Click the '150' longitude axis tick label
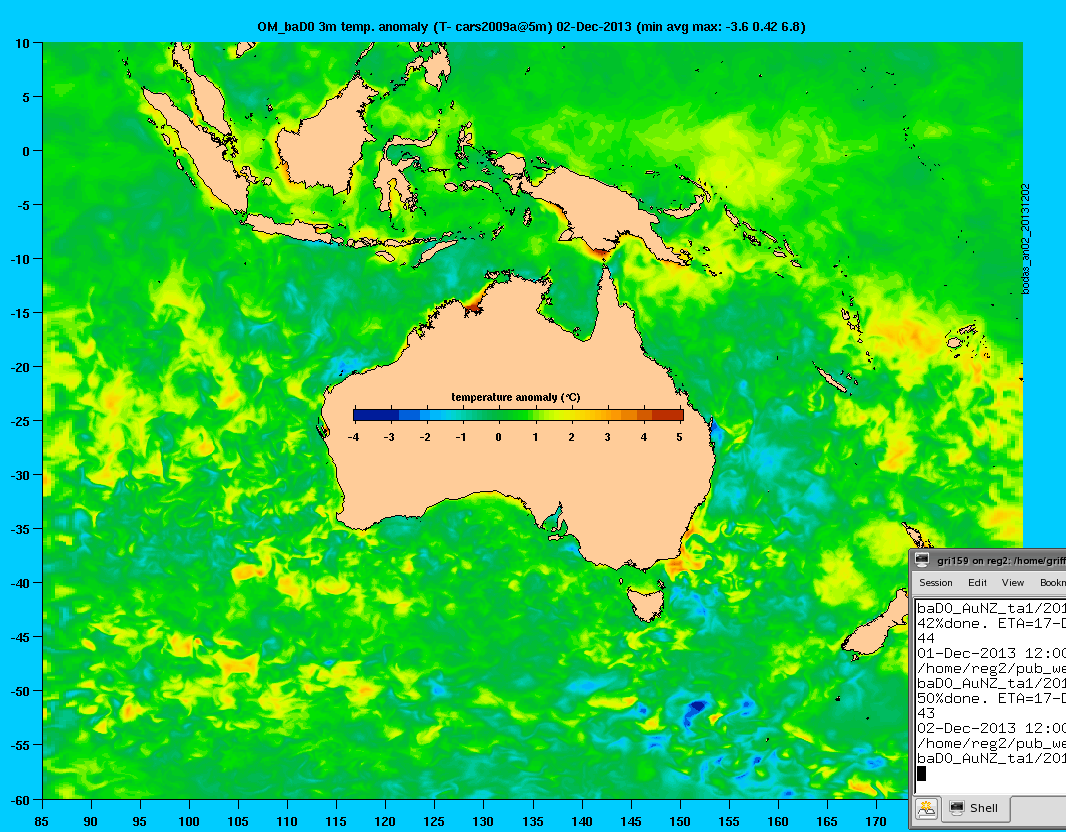The height and width of the screenshot is (832, 1066). (x=679, y=822)
